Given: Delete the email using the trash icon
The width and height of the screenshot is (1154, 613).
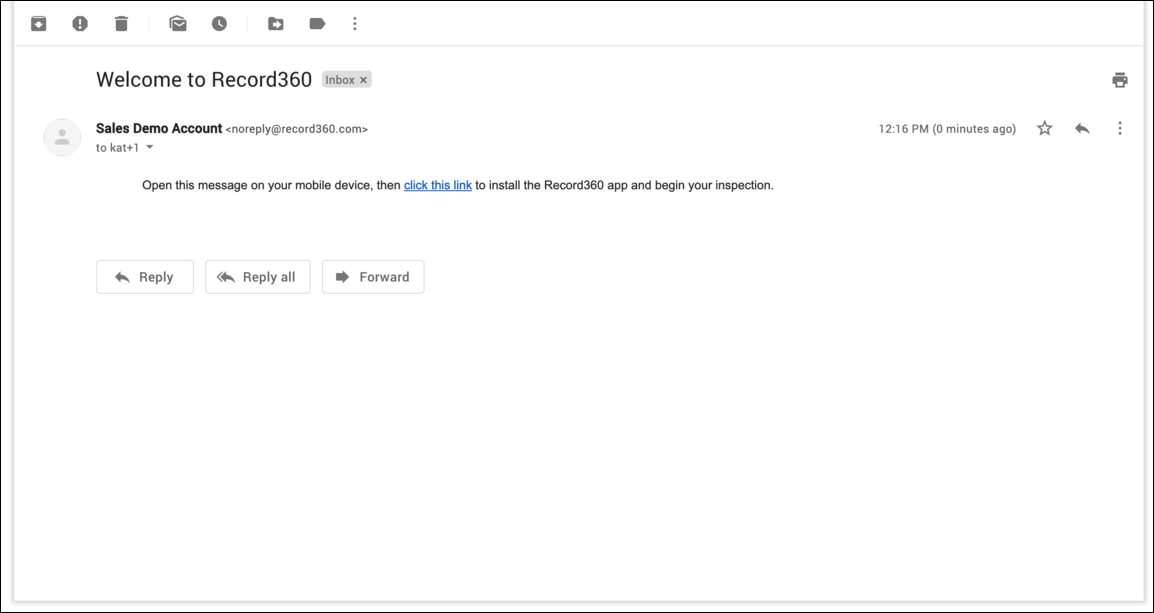Looking at the screenshot, I should coord(121,24).
